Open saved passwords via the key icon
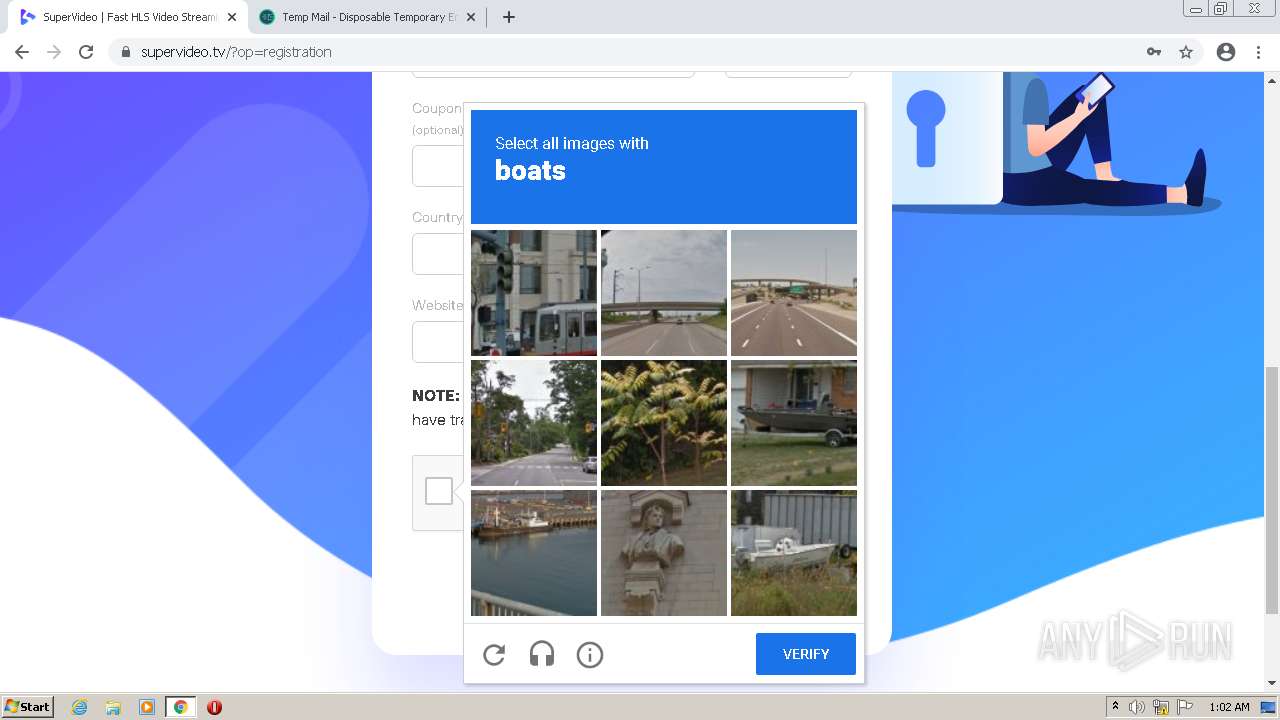Screen dimensions: 1280x720 click(1154, 52)
